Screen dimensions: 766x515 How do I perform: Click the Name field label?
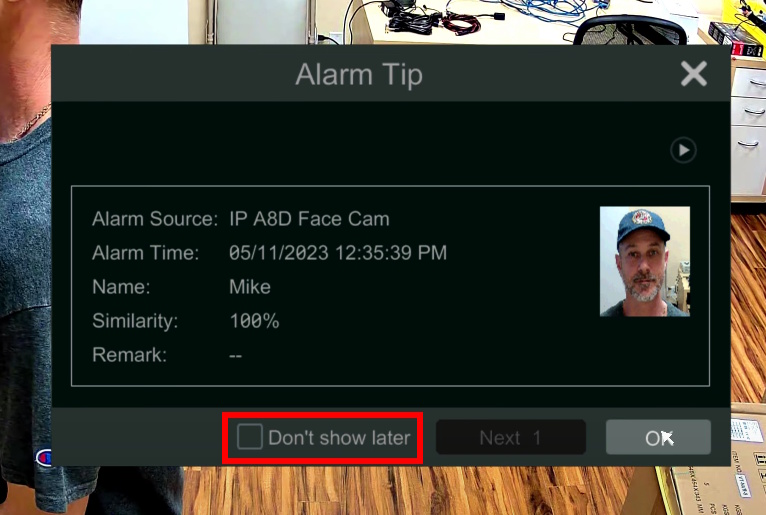coord(121,287)
